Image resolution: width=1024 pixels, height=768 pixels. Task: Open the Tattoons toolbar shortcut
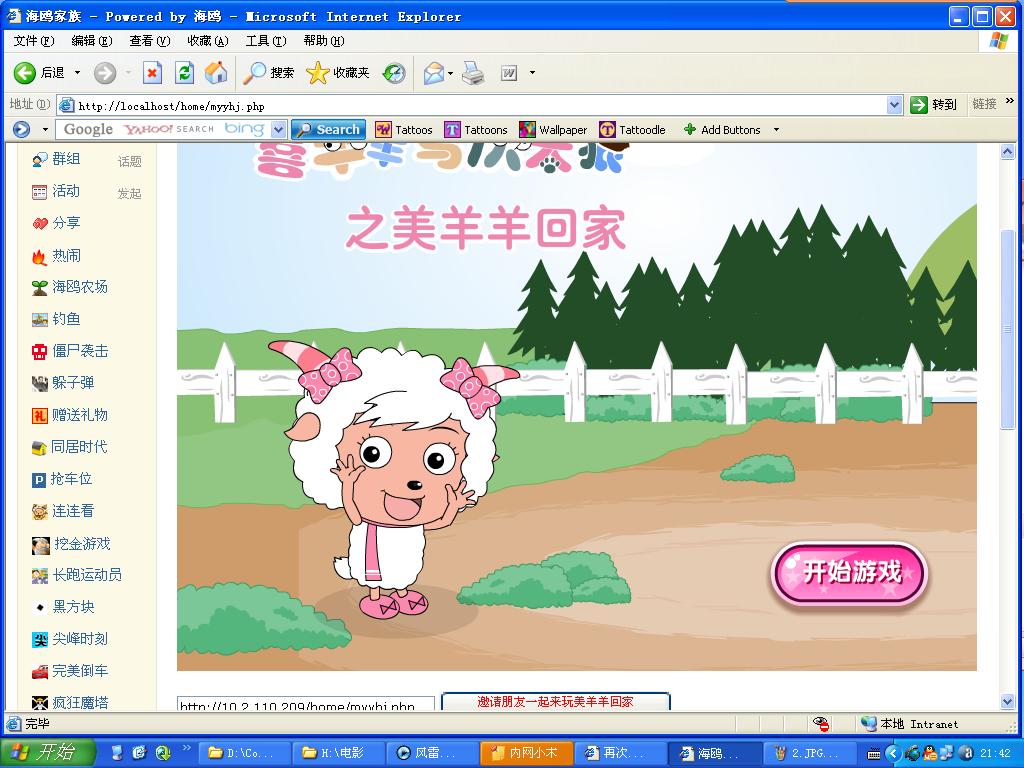475,129
